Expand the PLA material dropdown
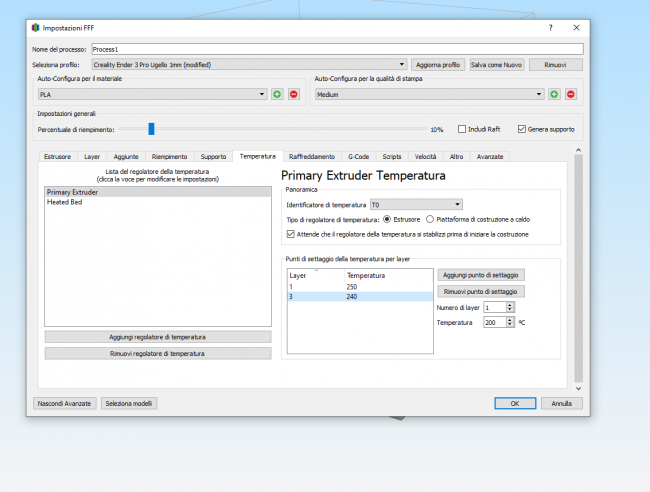This screenshot has width=650, height=492. (151, 94)
